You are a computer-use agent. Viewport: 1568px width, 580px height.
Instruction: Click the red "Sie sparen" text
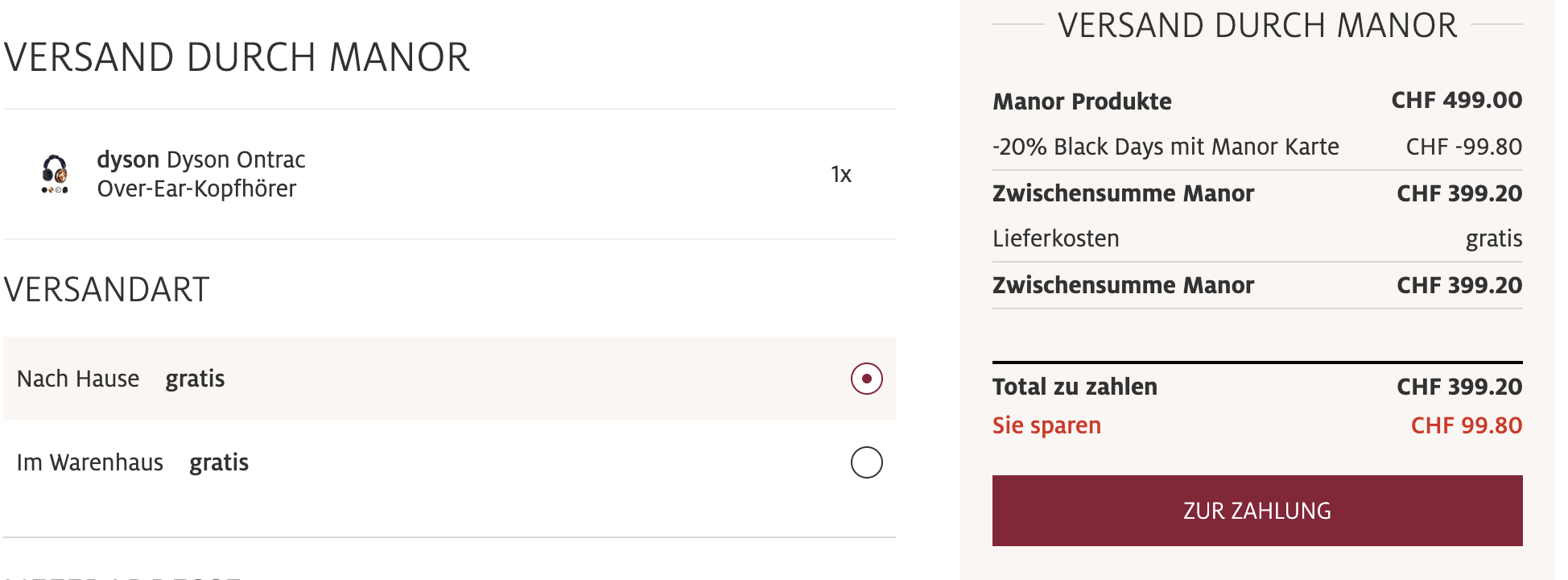coord(1046,425)
